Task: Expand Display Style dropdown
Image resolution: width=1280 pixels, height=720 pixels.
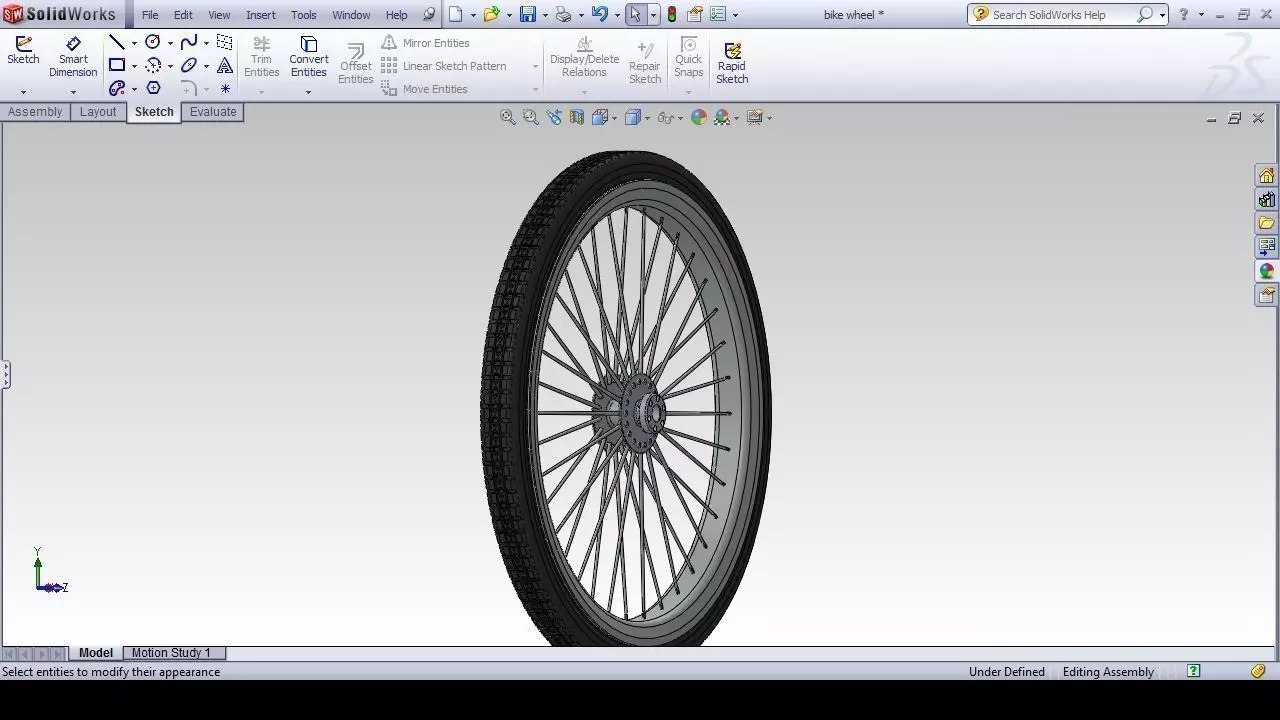Action: tap(647, 118)
